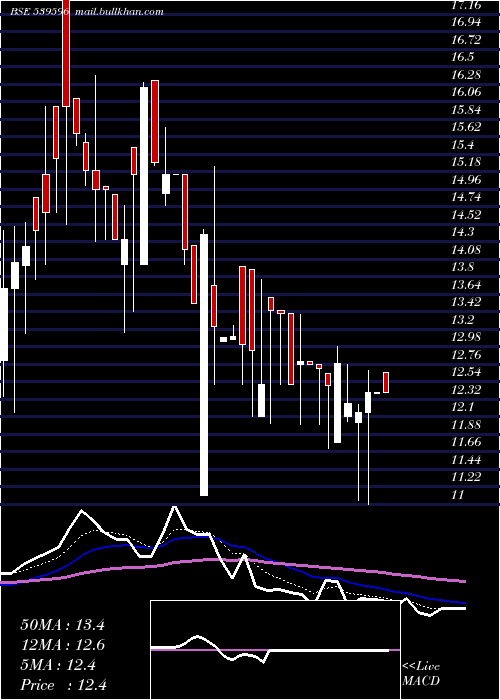Click the 11.66 price axis label
The image size is (500, 700).
point(466,442)
